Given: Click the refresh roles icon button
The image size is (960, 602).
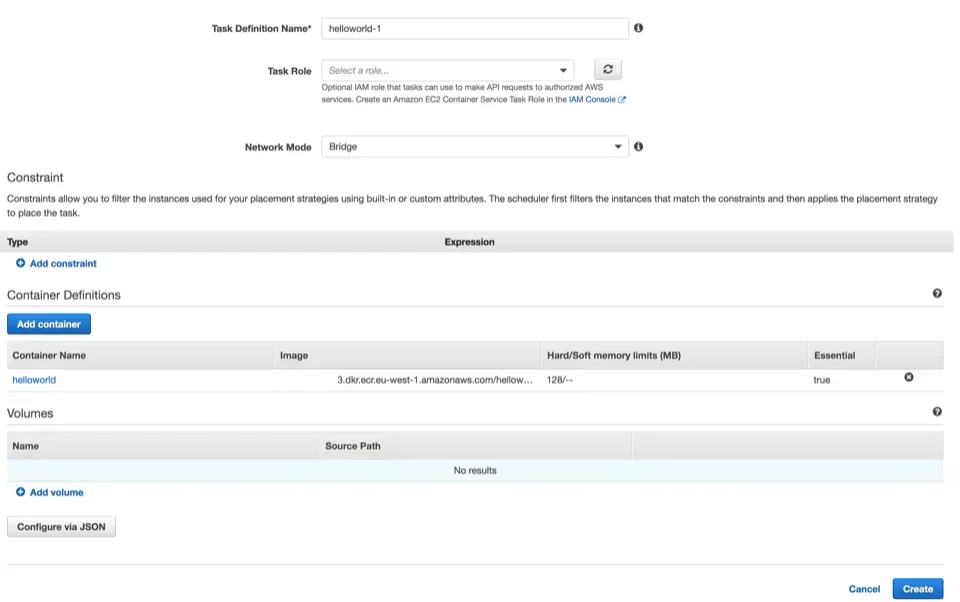Looking at the screenshot, I should [x=608, y=70].
